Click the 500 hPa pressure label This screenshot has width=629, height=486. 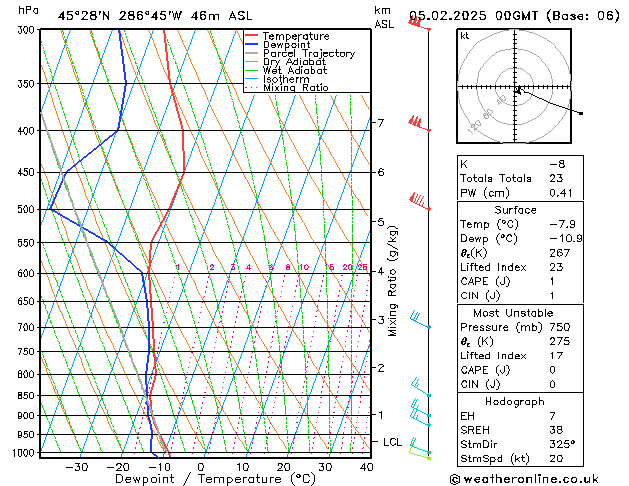coord(28,209)
